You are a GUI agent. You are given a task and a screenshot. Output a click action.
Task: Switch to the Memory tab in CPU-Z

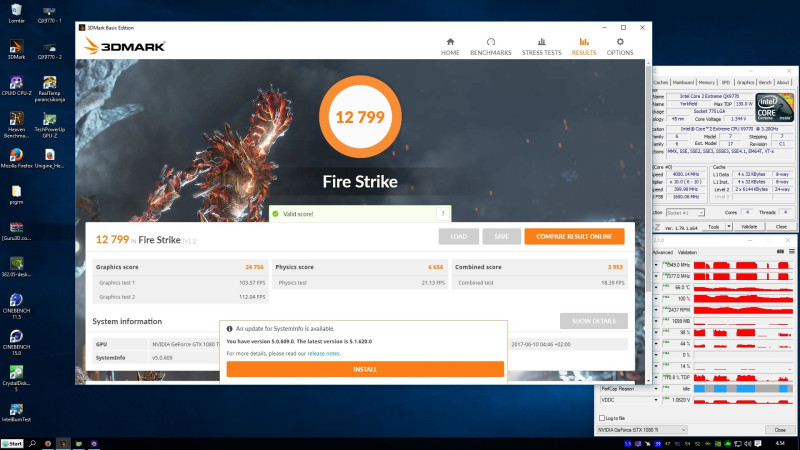[707, 82]
